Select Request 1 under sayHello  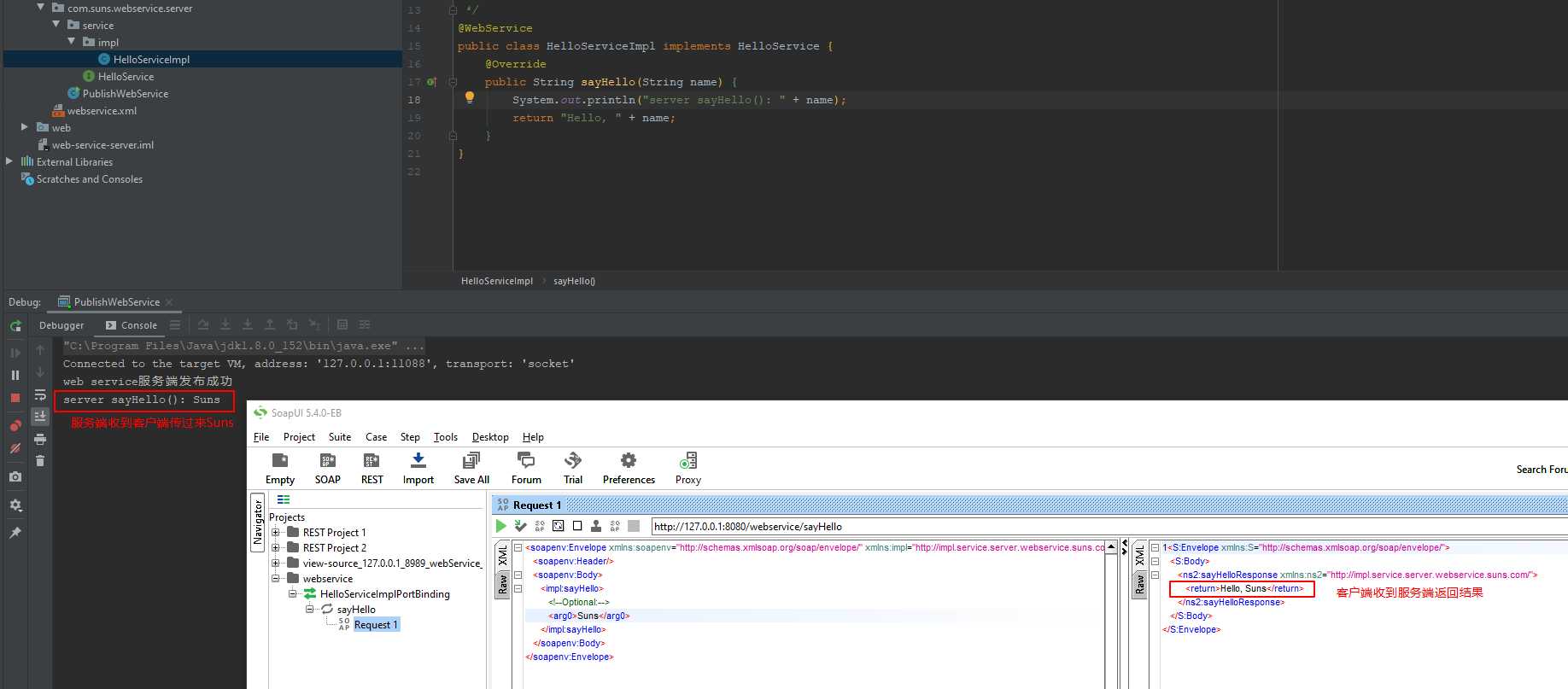pos(376,625)
